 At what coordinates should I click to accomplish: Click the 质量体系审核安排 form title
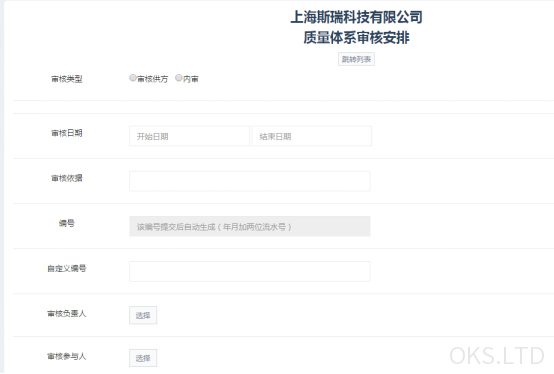pyautogui.click(x=356, y=37)
